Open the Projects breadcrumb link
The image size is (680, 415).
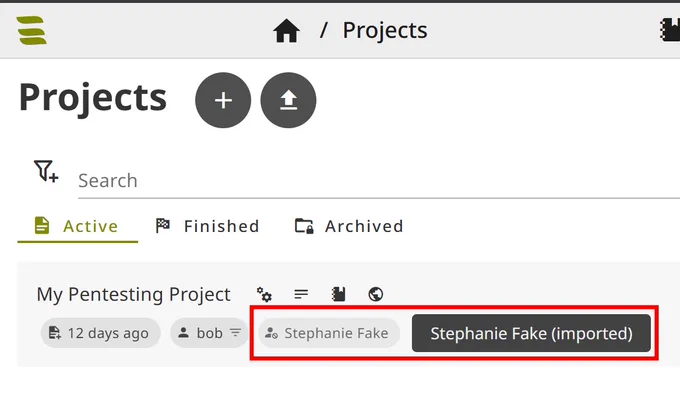[x=385, y=30]
